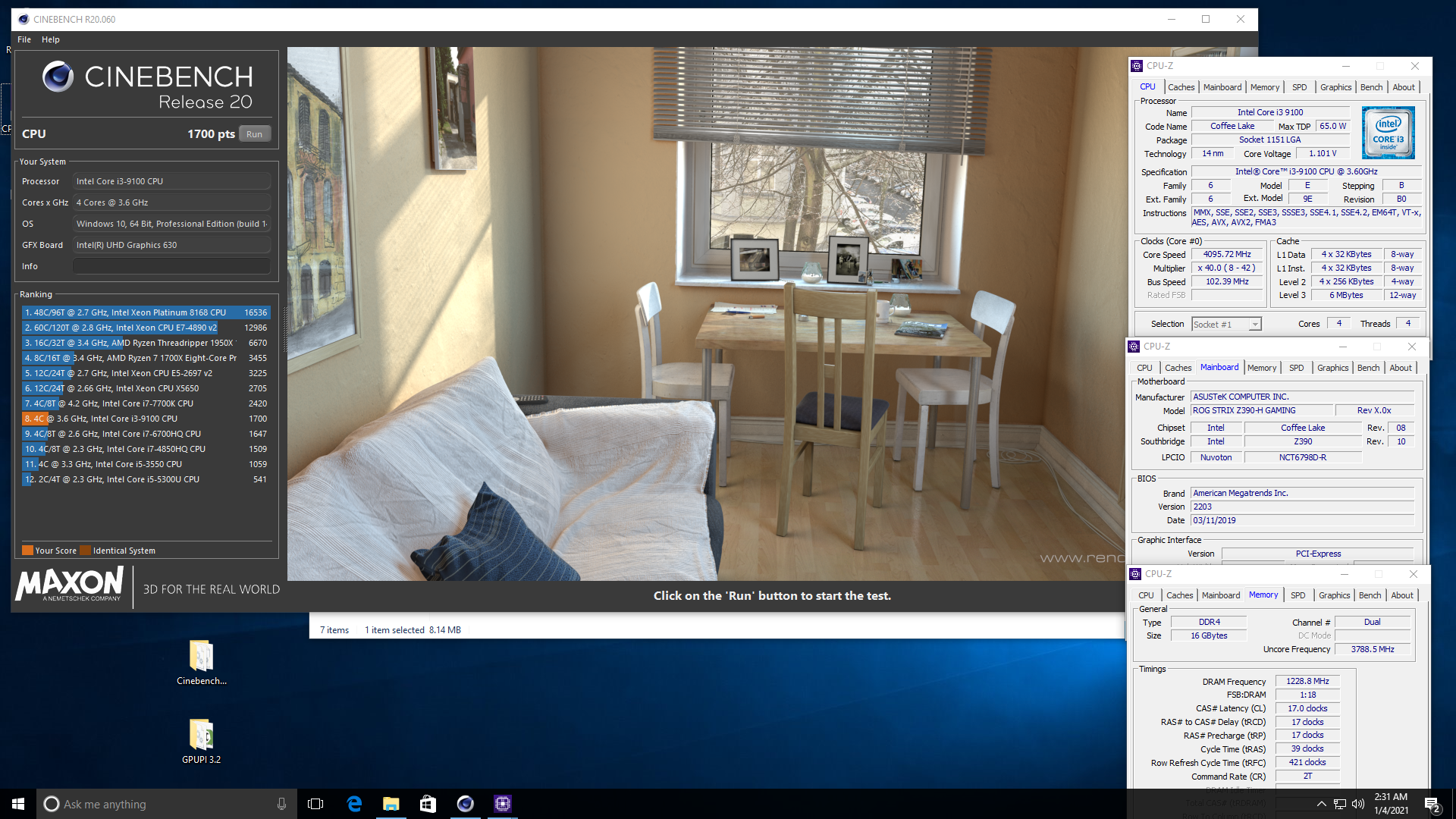
Task: Click the middle CPU-Z window title icon
Action: pos(1134,347)
